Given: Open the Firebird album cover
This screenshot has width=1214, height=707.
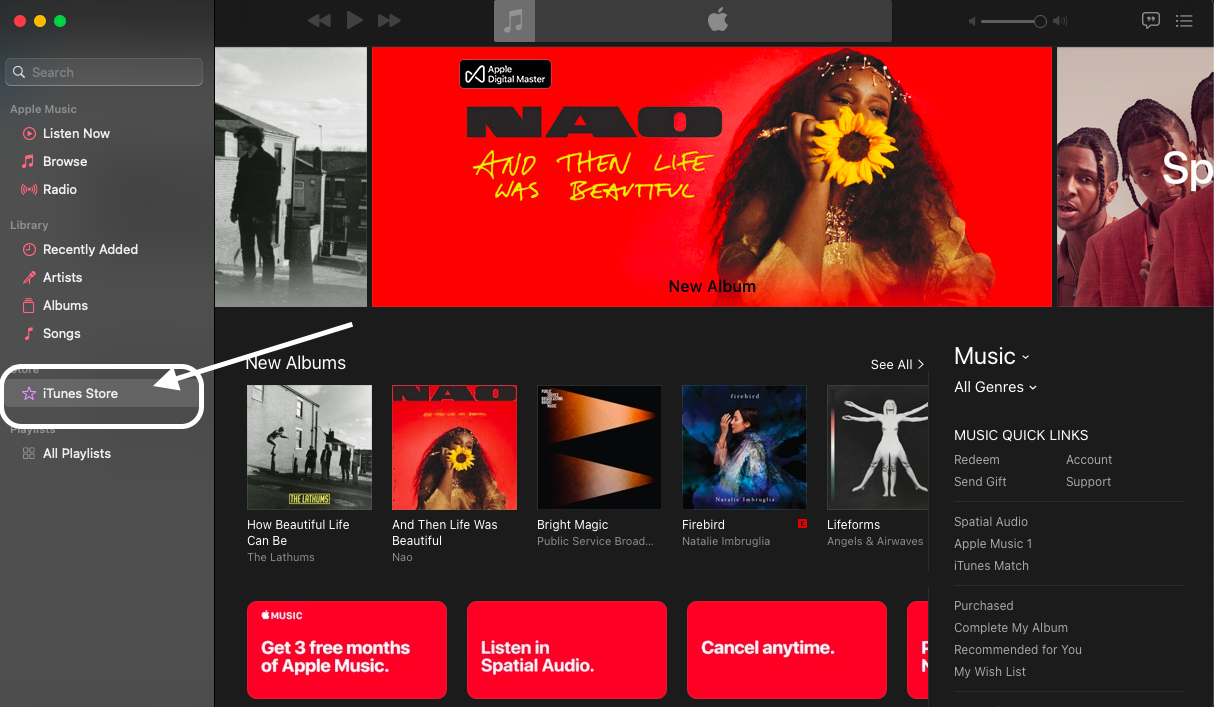Looking at the screenshot, I should click(x=744, y=447).
